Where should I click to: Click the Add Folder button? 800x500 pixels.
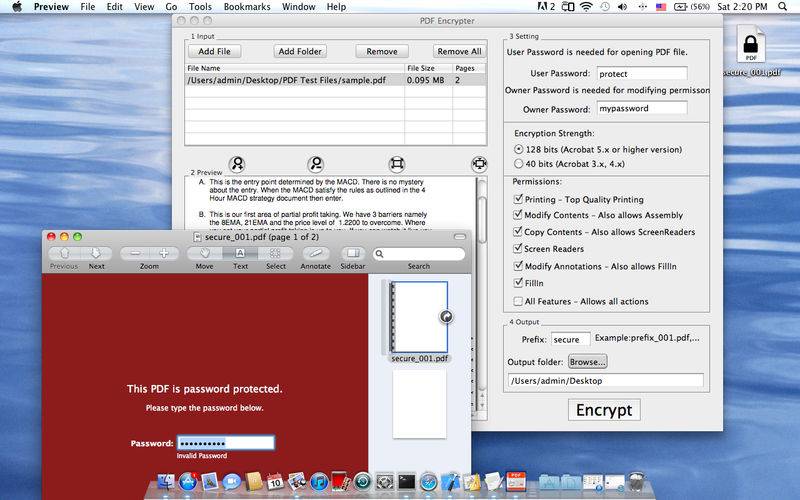point(300,51)
